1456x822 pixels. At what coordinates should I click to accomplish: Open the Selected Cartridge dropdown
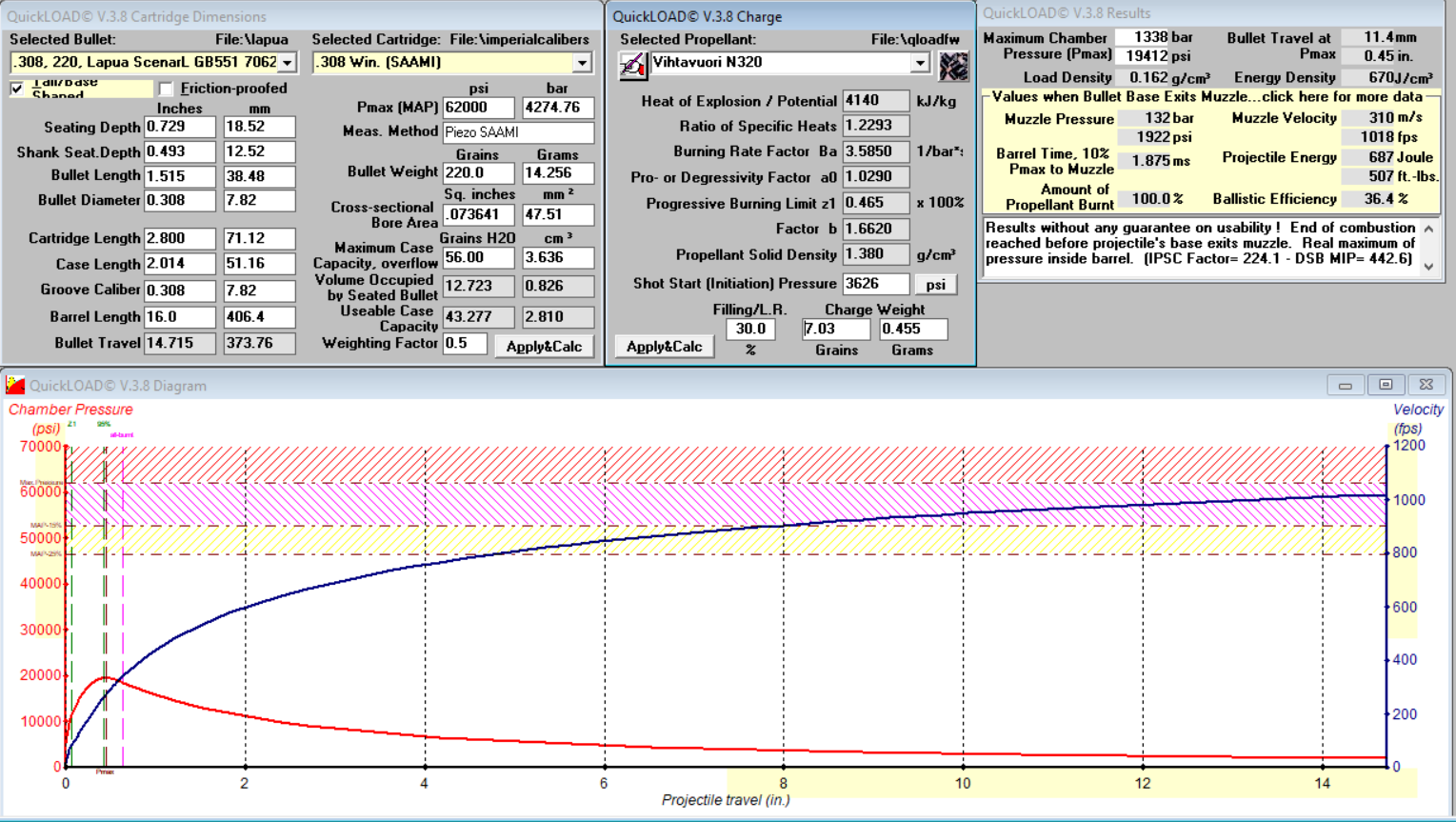click(x=582, y=63)
